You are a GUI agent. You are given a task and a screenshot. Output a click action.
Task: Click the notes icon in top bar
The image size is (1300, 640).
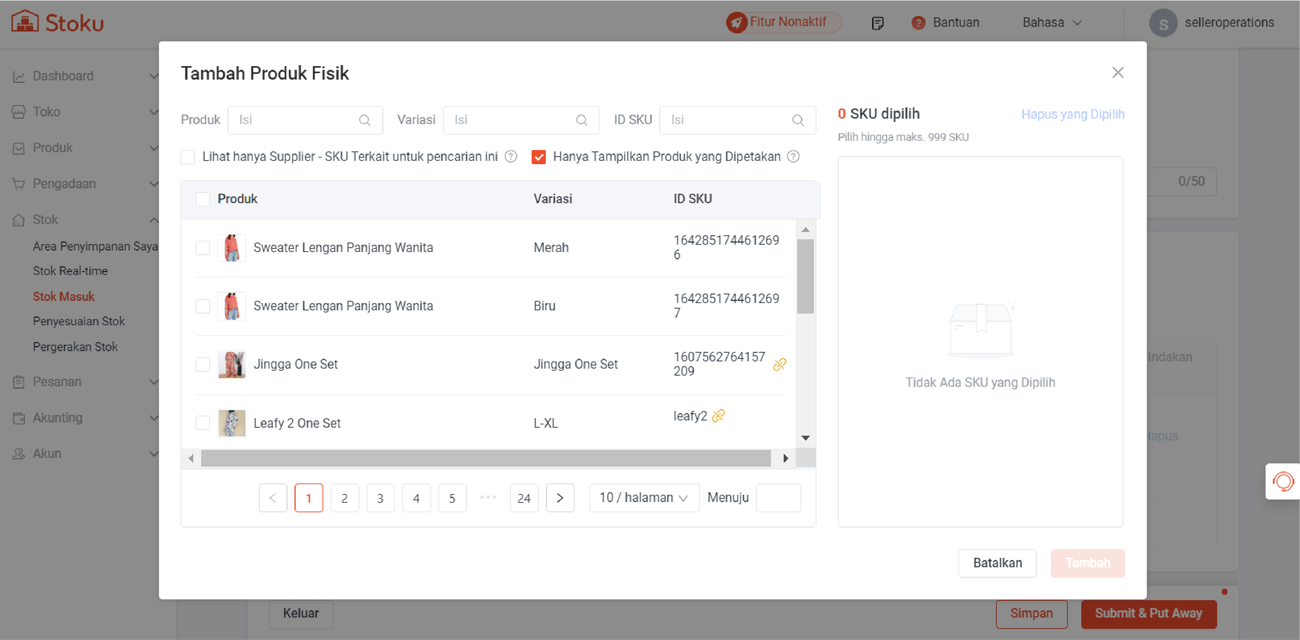point(877,23)
